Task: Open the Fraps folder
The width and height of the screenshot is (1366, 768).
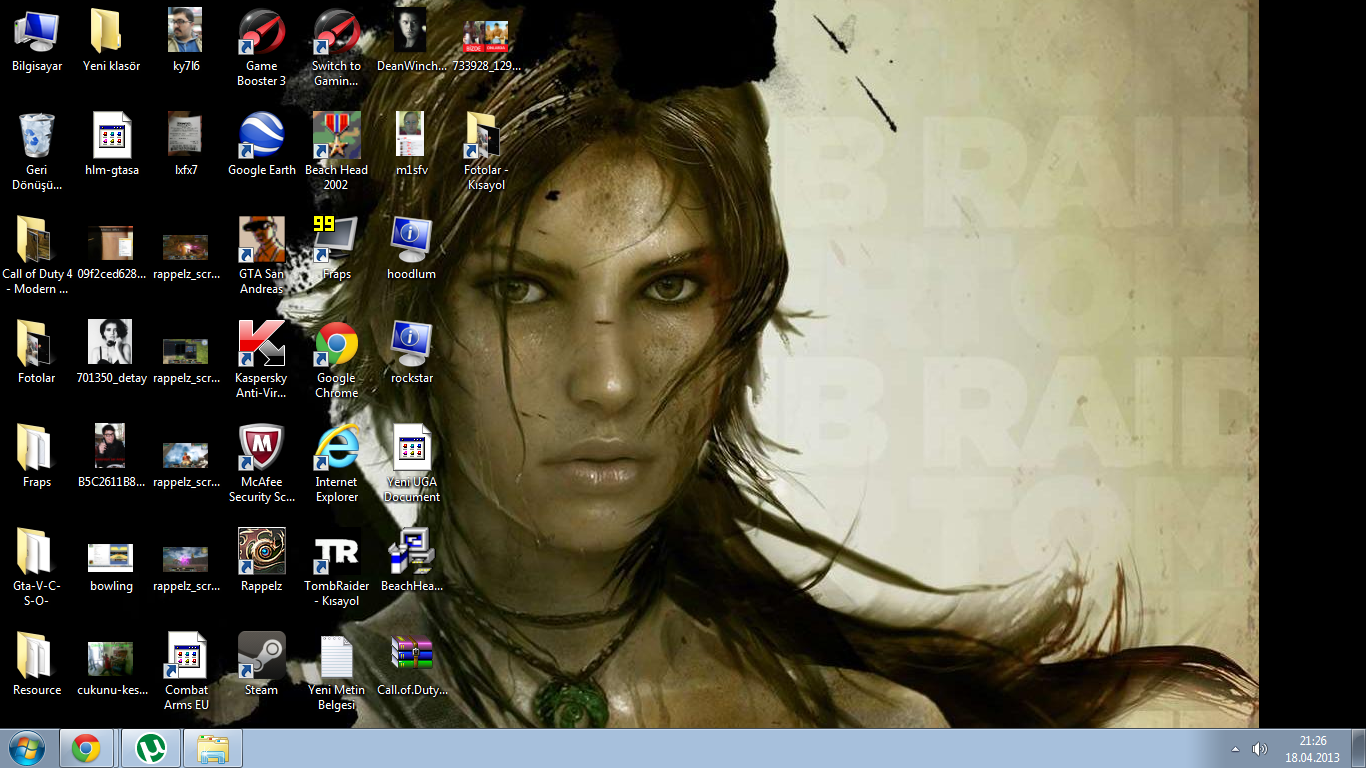Action: pyautogui.click(x=37, y=456)
